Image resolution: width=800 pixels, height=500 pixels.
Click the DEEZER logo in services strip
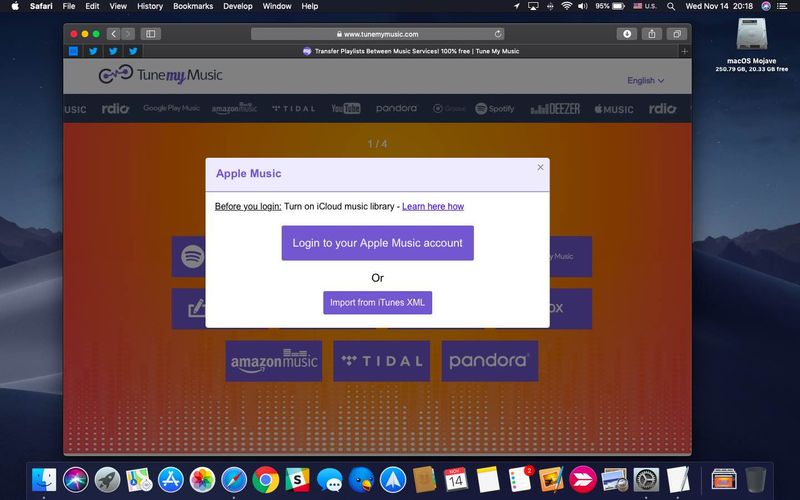[x=555, y=109]
